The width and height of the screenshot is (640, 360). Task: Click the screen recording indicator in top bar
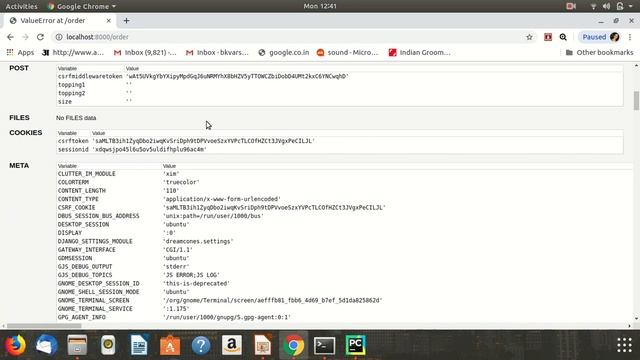point(571,6)
